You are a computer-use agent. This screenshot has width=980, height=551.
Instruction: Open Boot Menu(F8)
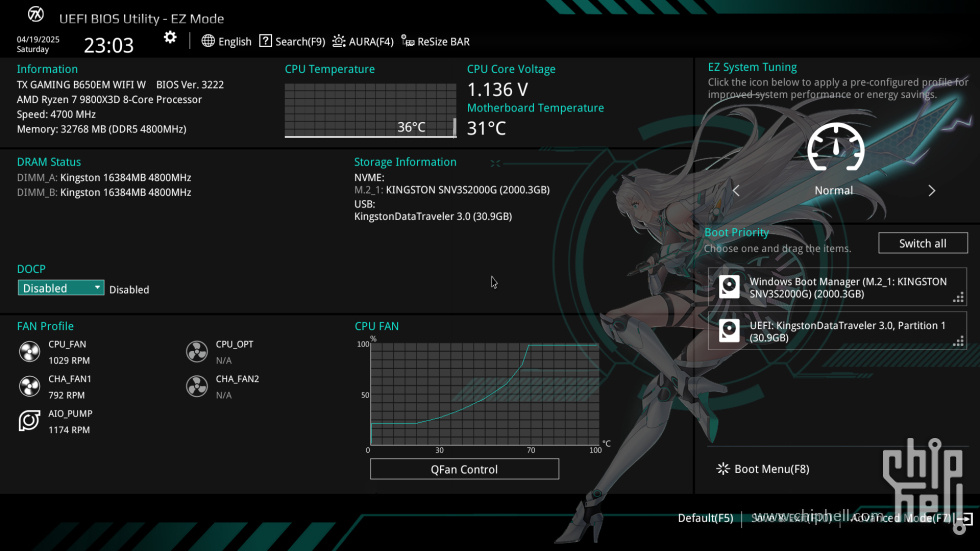pyautogui.click(x=763, y=469)
